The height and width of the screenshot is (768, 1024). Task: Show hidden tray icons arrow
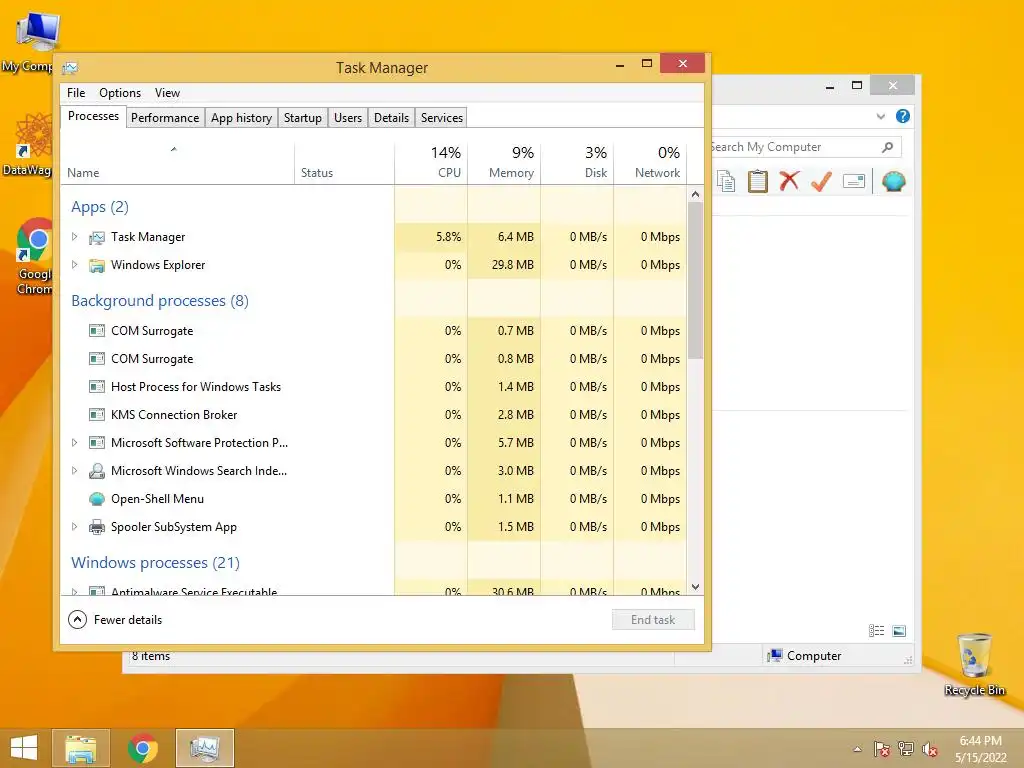pos(857,749)
